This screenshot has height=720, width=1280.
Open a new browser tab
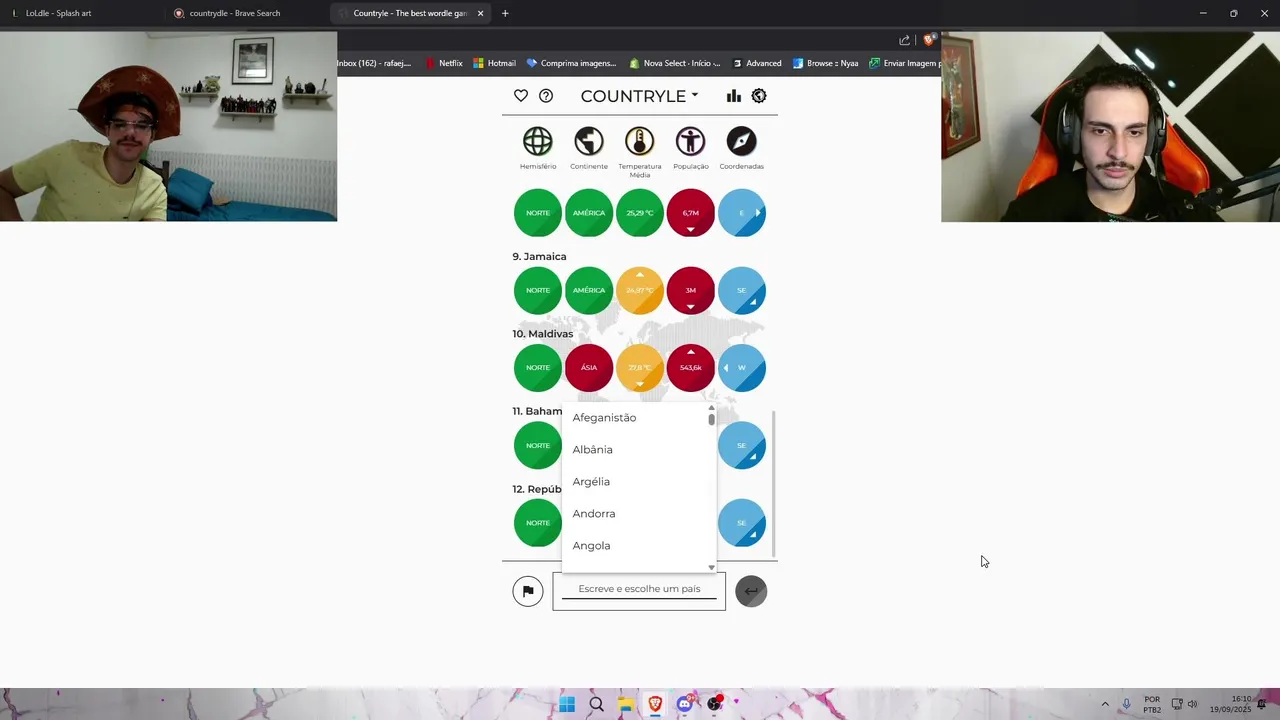tap(505, 13)
